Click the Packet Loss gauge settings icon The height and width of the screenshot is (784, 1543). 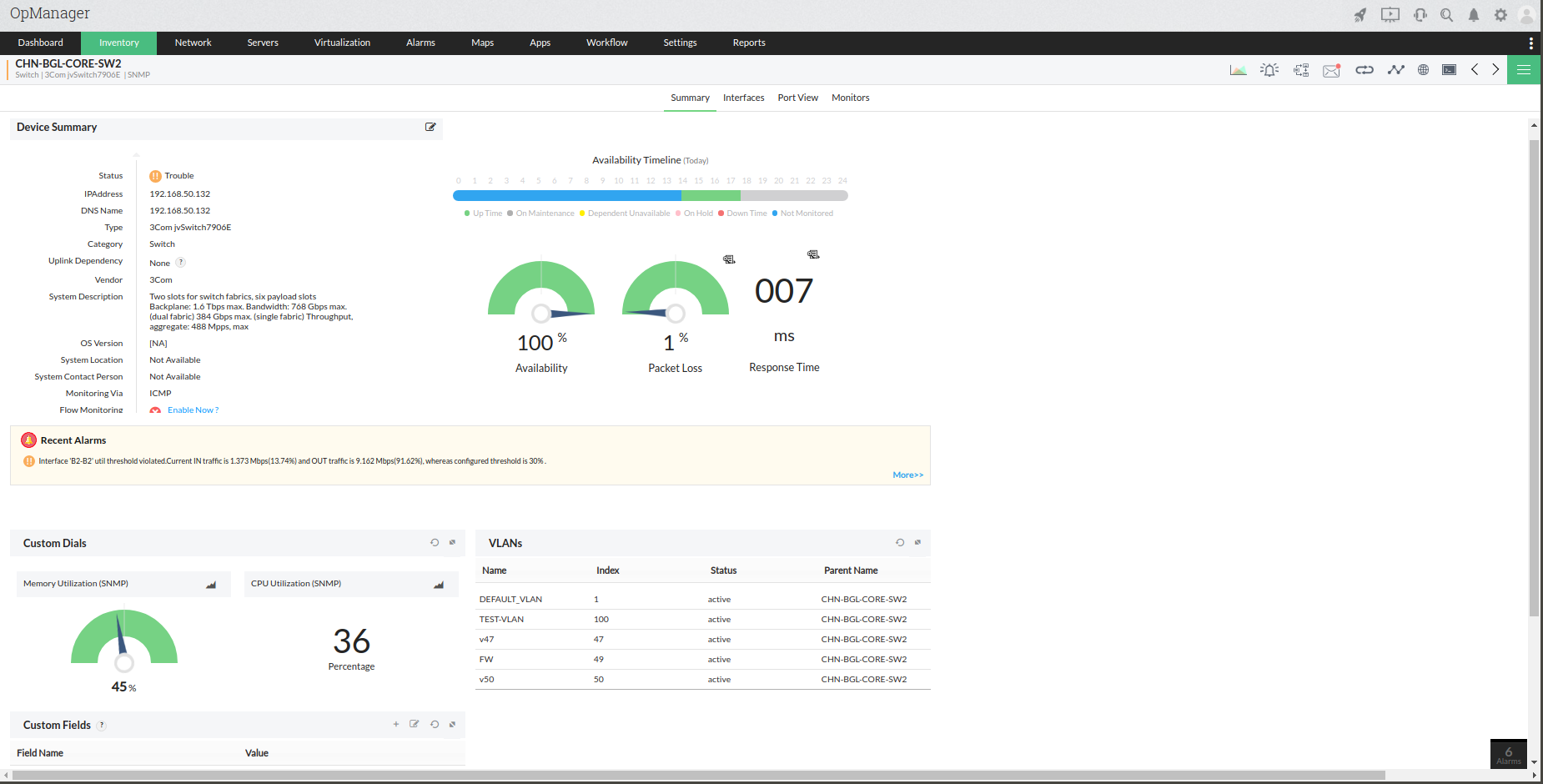[729, 259]
